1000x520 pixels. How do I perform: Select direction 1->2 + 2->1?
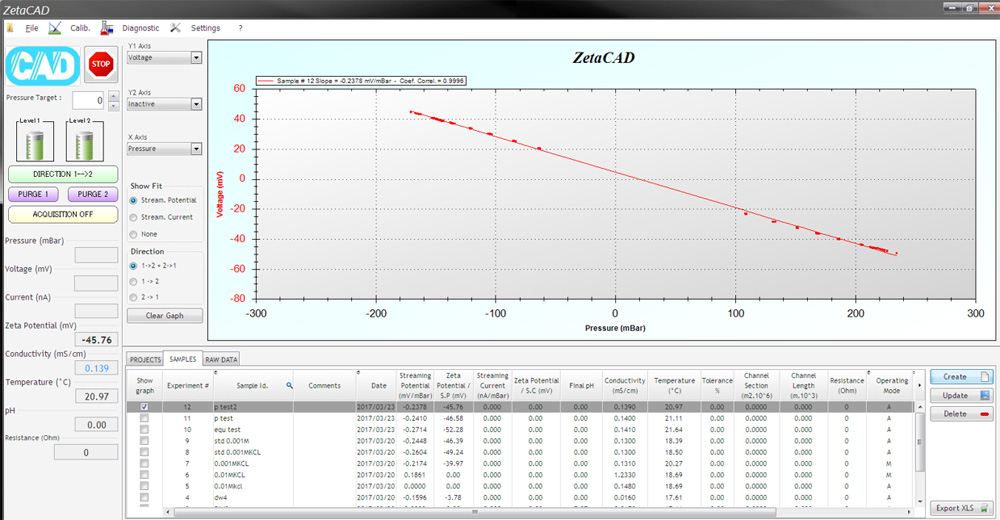133,265
